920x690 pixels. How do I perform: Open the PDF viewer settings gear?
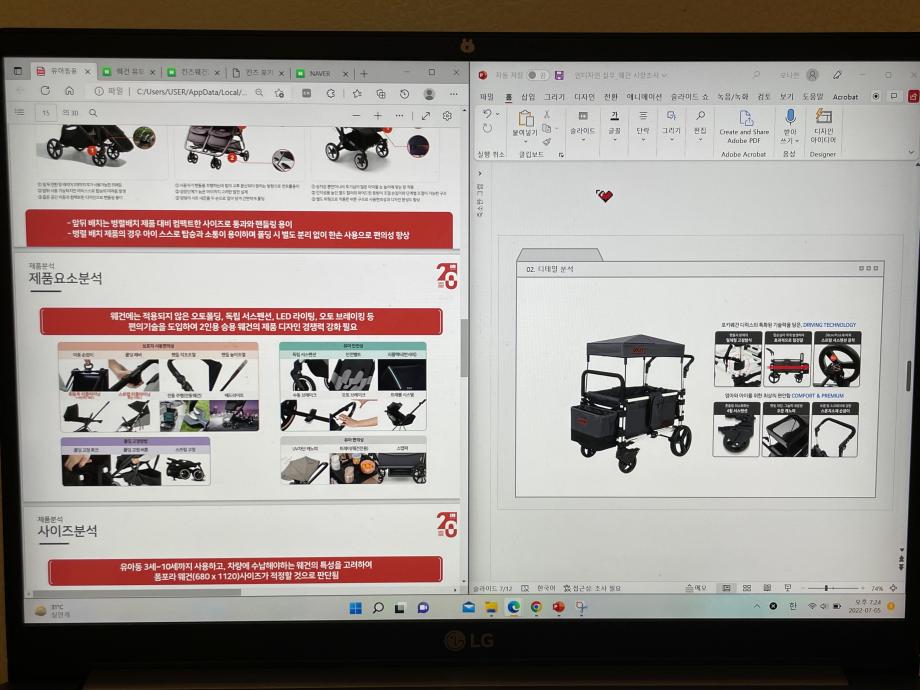point(447,115)
